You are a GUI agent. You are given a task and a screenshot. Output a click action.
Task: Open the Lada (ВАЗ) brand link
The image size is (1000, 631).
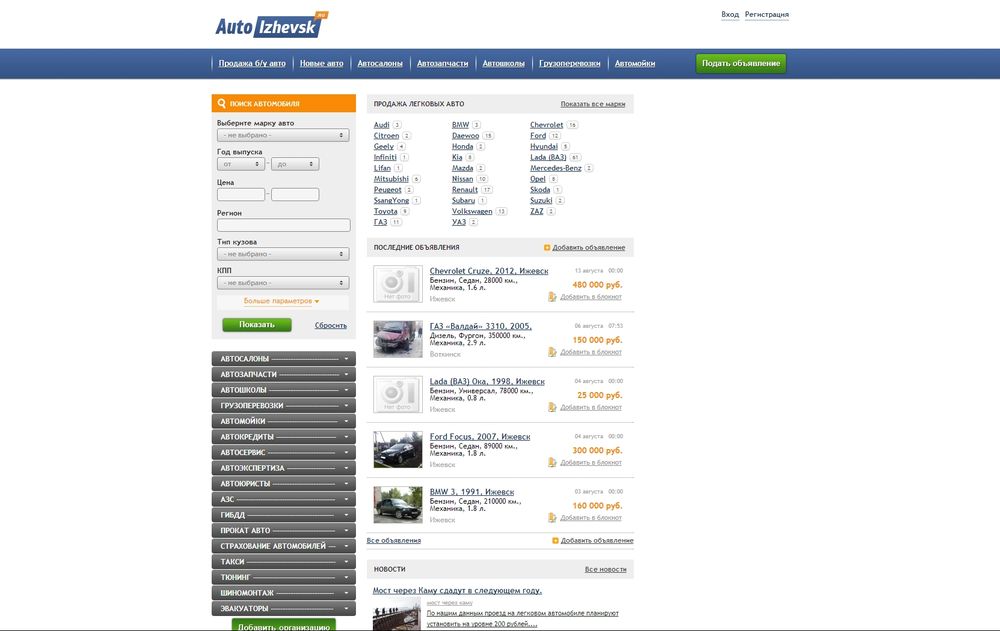coord(548,158)
